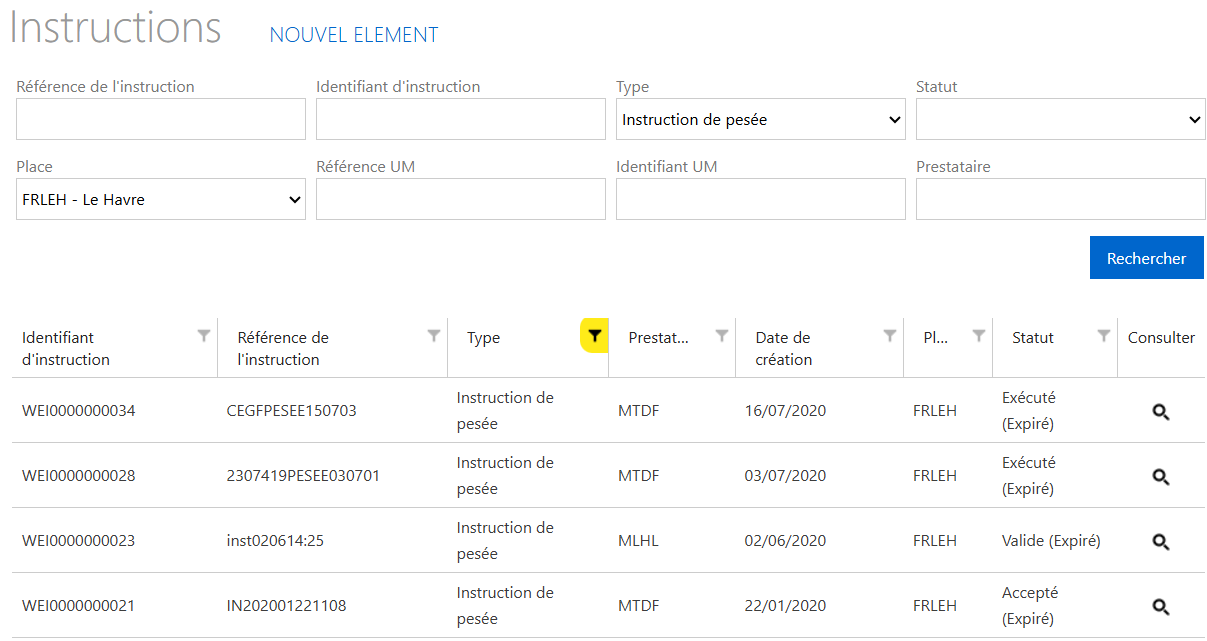Sort by Date de création column header
This screenshot has width=1207, height=641.
tap(783, 348)
